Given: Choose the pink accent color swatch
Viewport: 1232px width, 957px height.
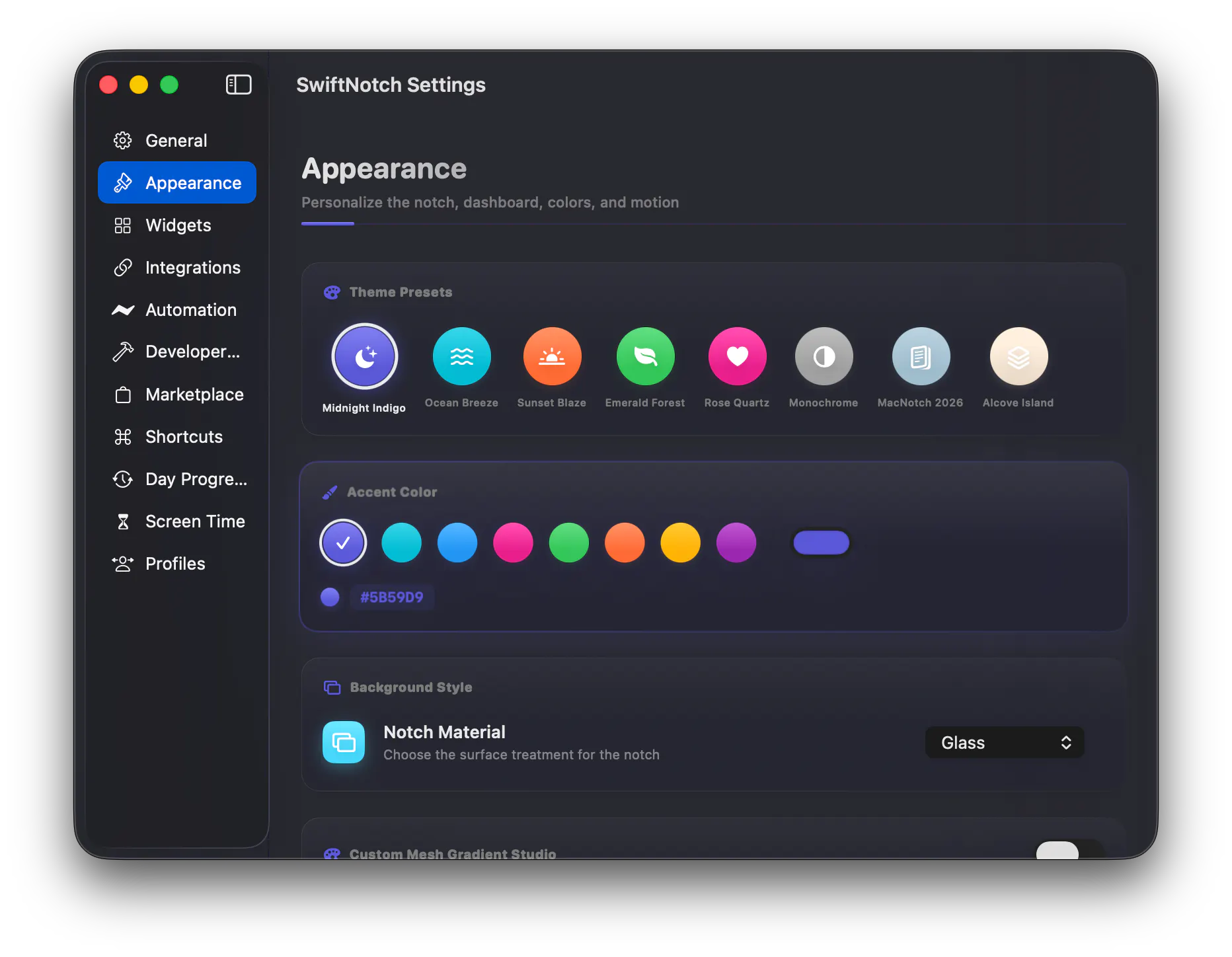Looking at the screenshot, I should (x=513, y=543).
